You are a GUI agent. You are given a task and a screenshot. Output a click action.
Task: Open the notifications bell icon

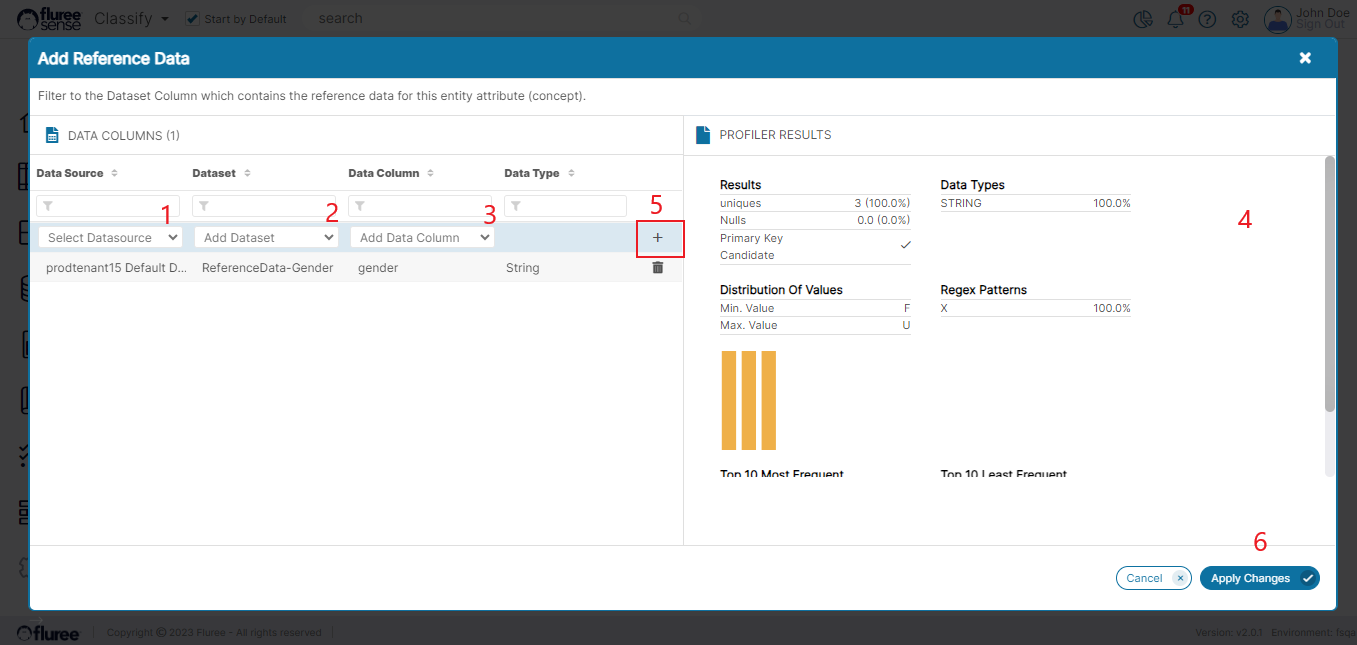[x=1175, y=19]
